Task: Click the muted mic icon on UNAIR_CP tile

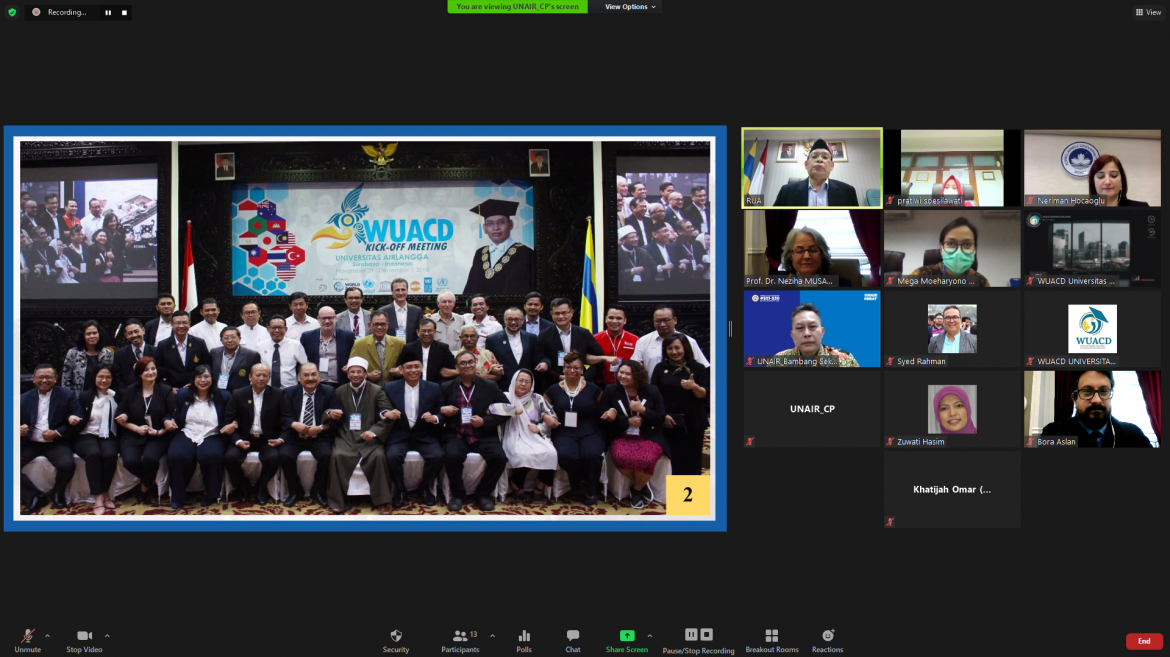Action: coord(750,442)
